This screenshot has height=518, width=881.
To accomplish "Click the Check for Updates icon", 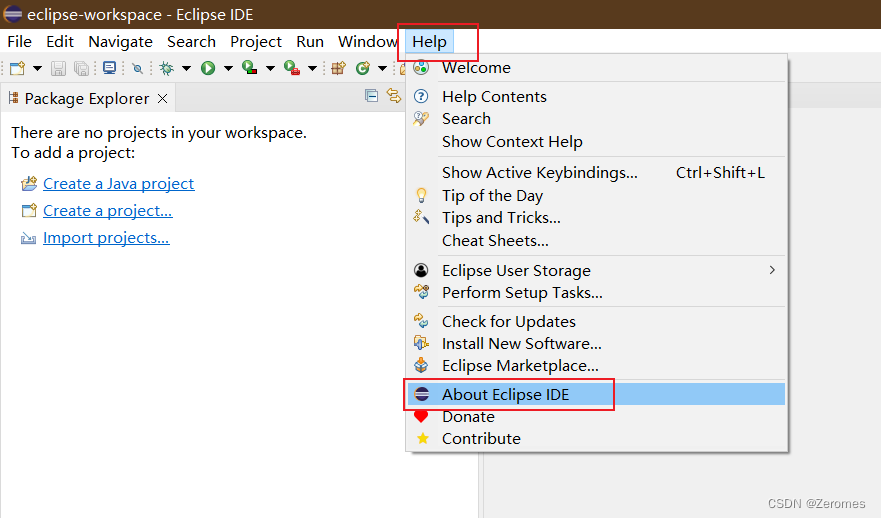I will click(x=421, y=321).
